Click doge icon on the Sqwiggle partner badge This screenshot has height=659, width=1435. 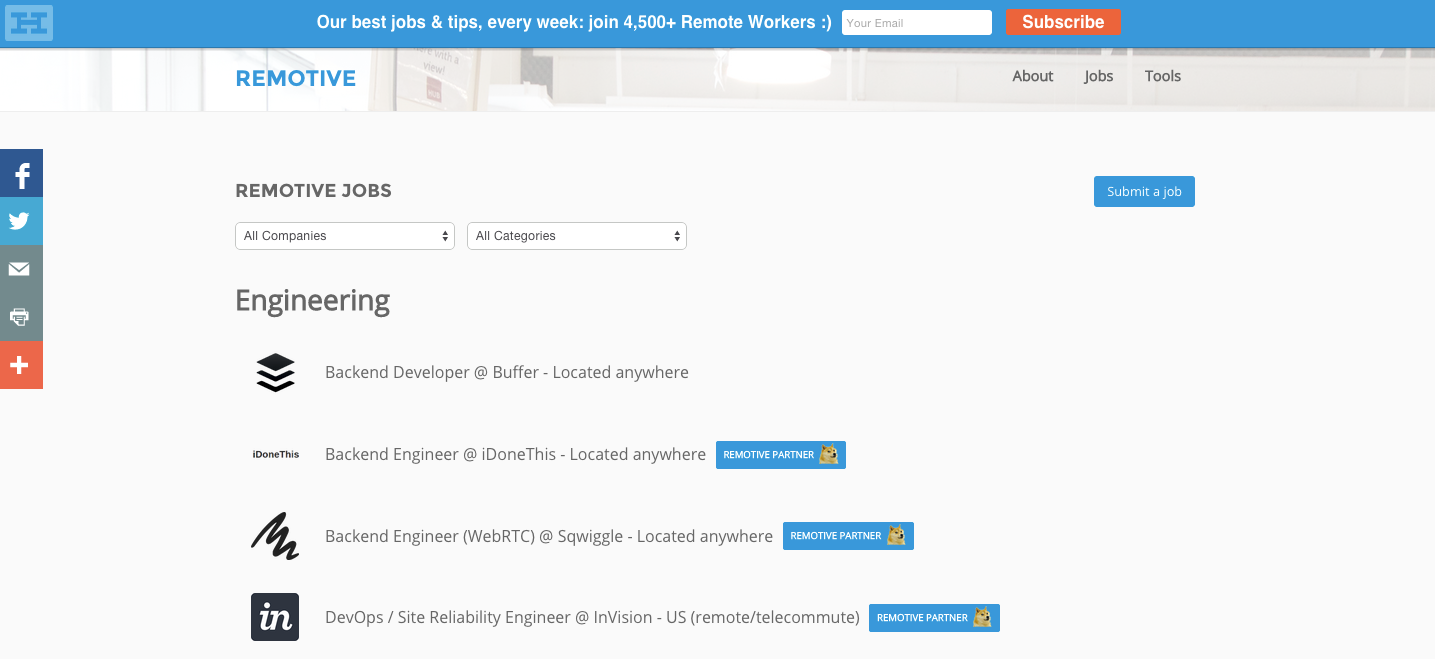click(x=896, y=536)
